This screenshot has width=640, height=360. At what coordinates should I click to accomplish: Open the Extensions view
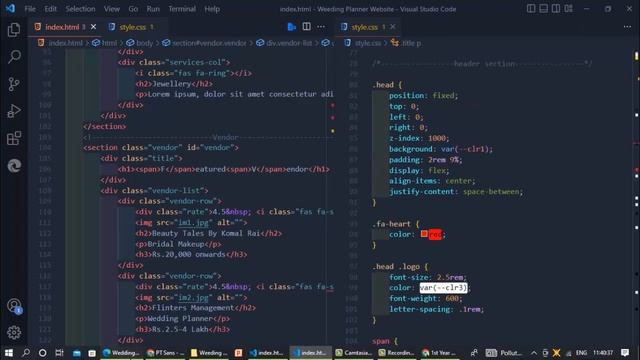tap(14, 138)
